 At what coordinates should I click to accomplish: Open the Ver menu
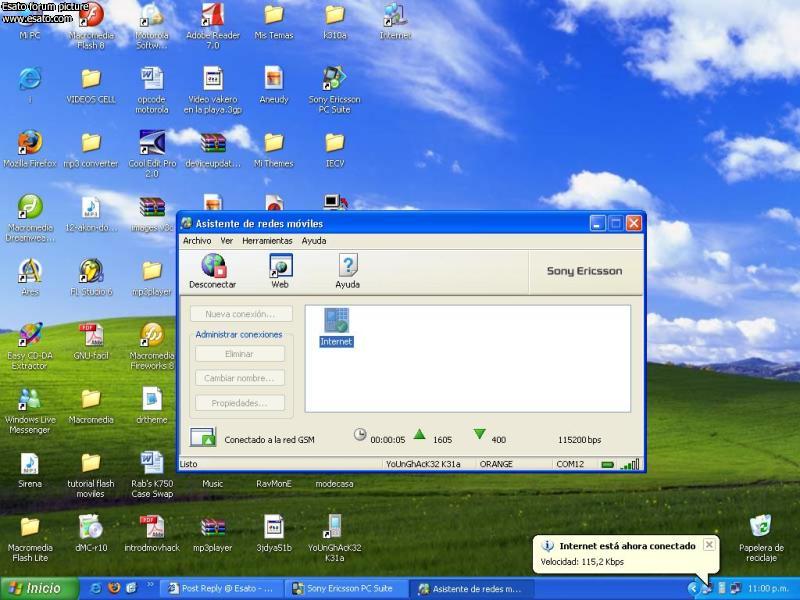click(x=227, y=241)
